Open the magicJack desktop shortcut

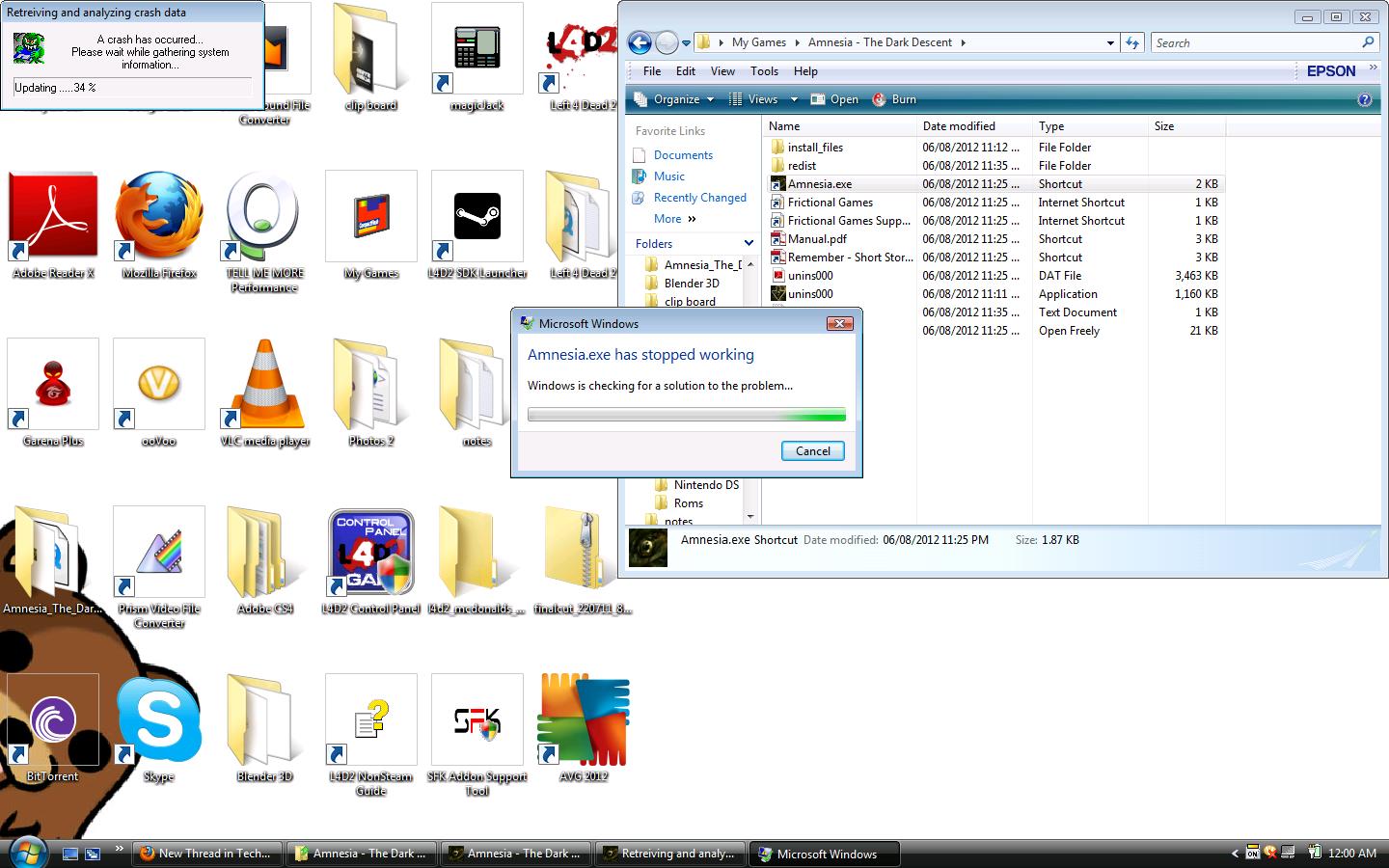point(477,50)
